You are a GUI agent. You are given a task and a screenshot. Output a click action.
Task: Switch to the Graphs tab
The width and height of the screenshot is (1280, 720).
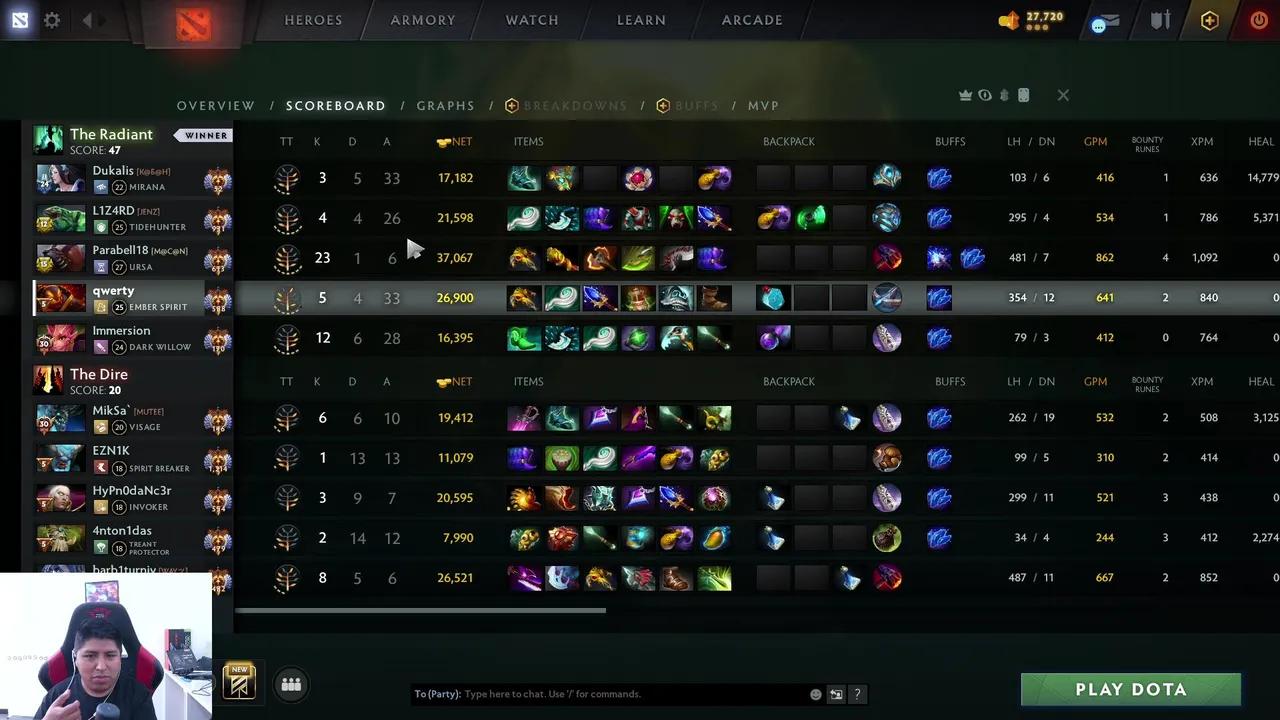pyautogui.click(x=446, y=105)
